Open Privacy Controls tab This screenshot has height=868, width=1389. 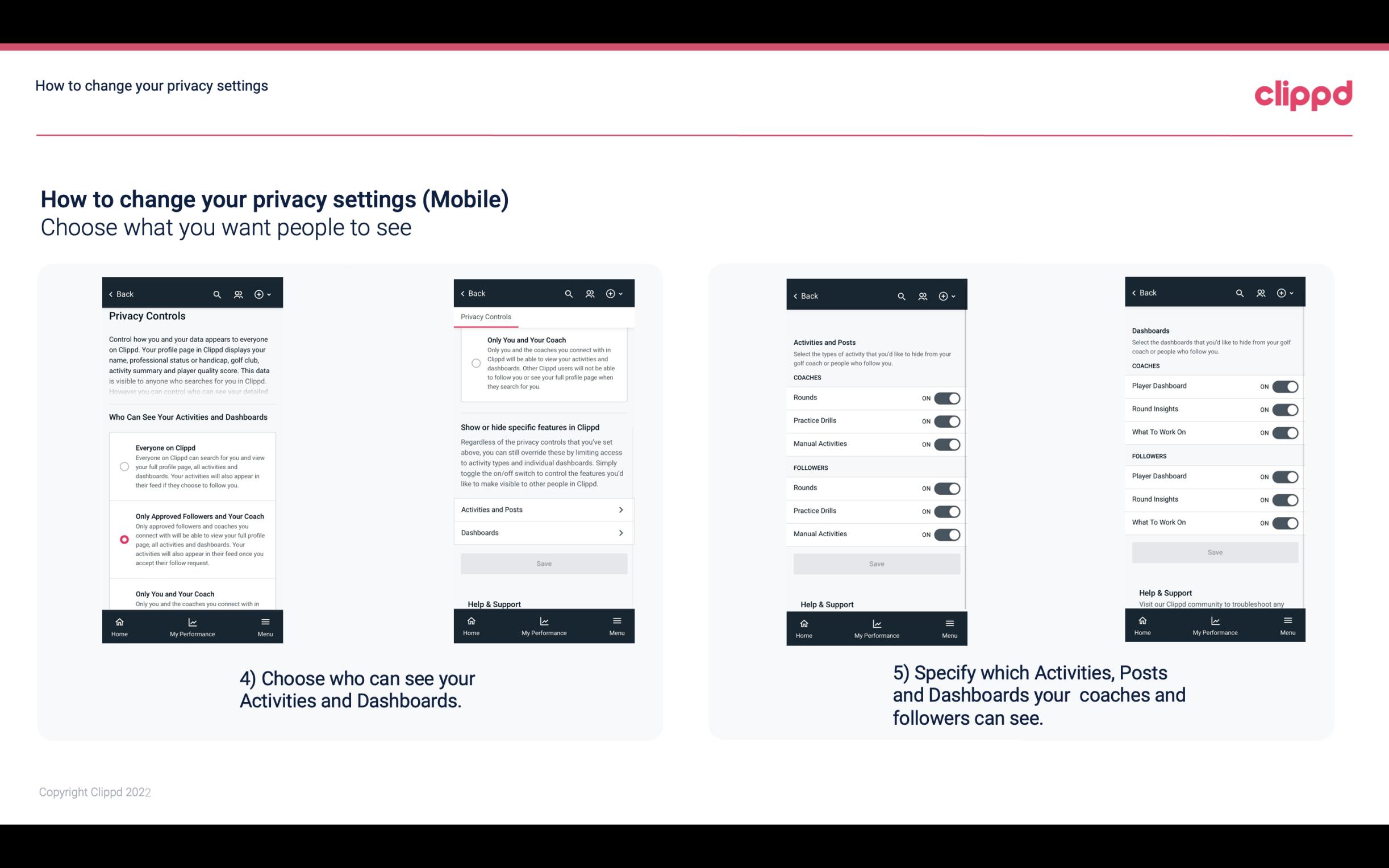click(485, 317)
